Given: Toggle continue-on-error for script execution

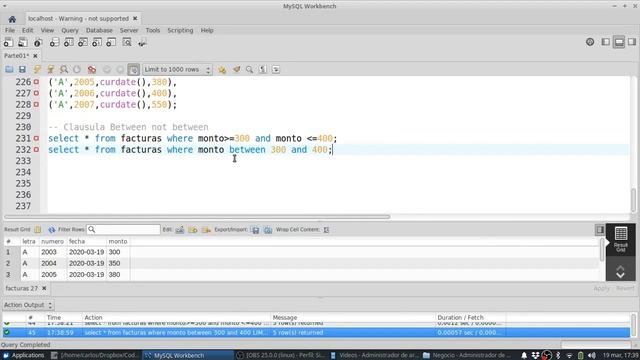Looking at the screenshot, I should click(92, 69).
